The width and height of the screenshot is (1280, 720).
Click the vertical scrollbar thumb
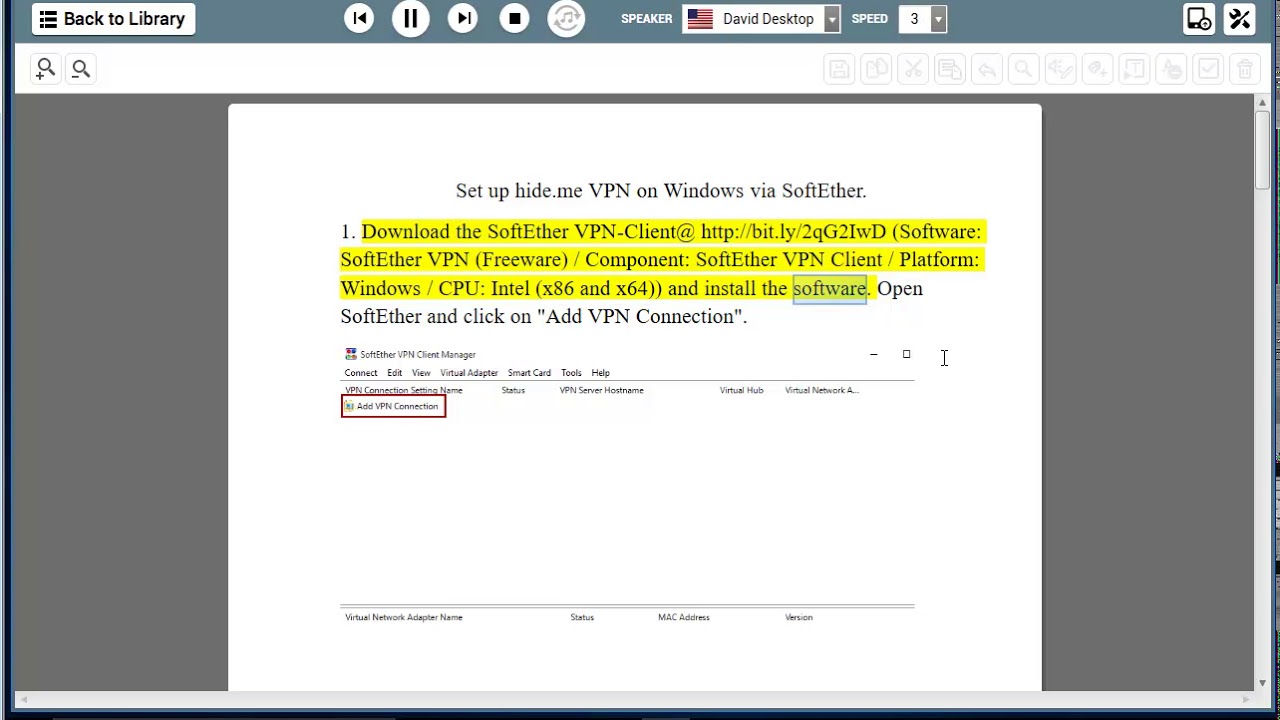1263,150
